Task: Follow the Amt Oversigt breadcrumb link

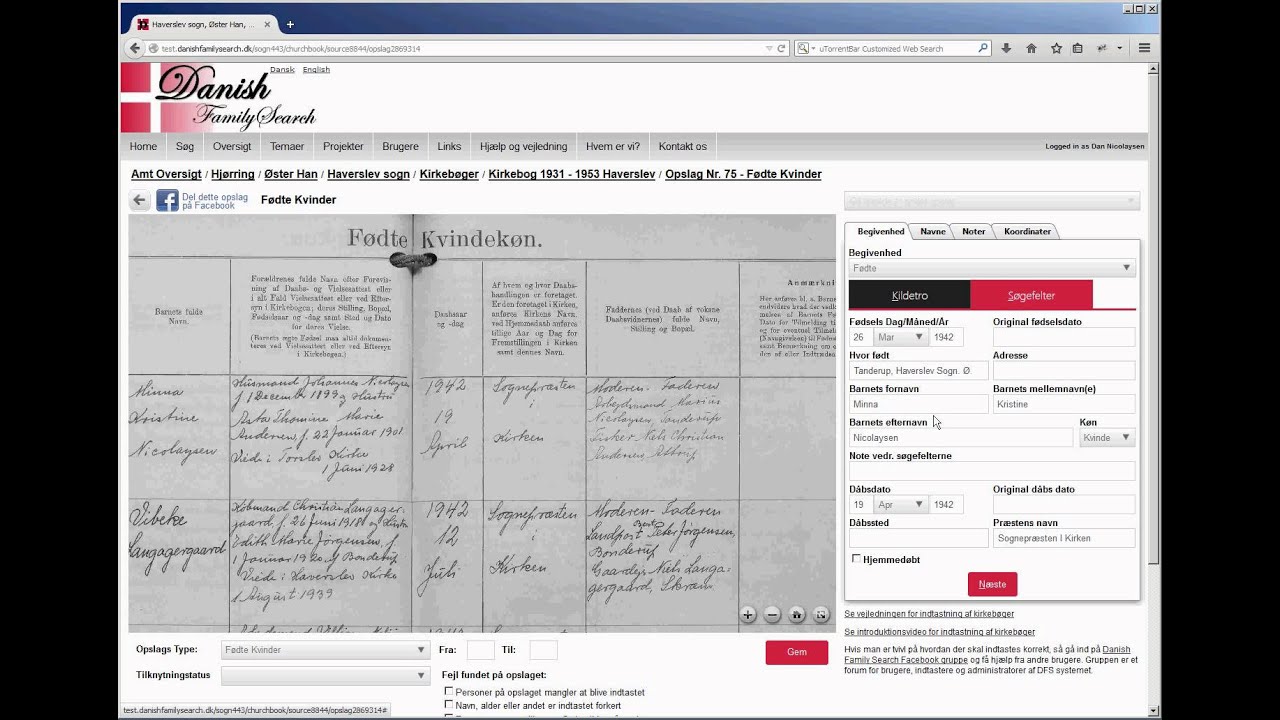Action: [x=166, y=174]
